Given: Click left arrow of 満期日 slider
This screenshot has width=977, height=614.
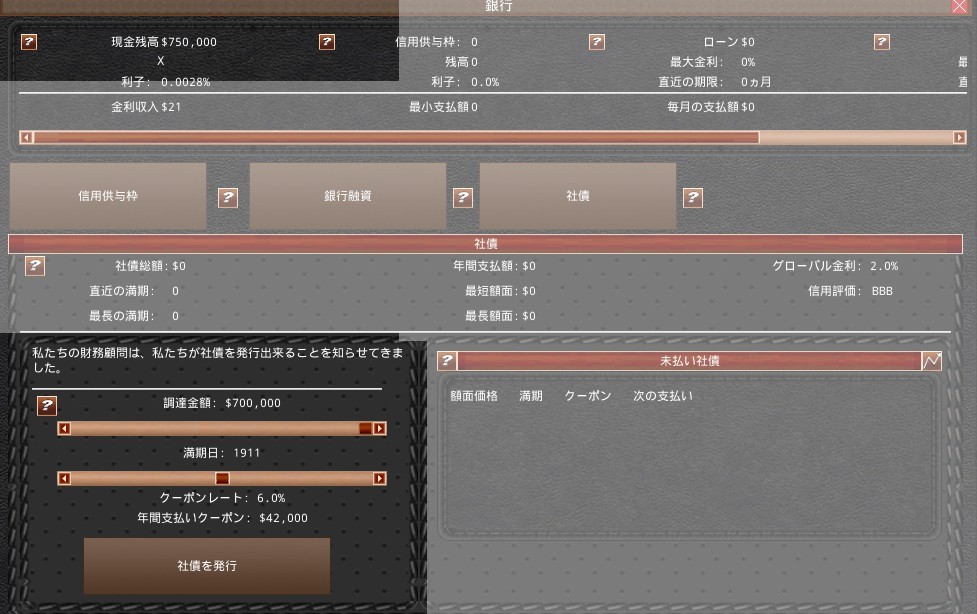Looking at the screenshot, I should coord(64,479).
